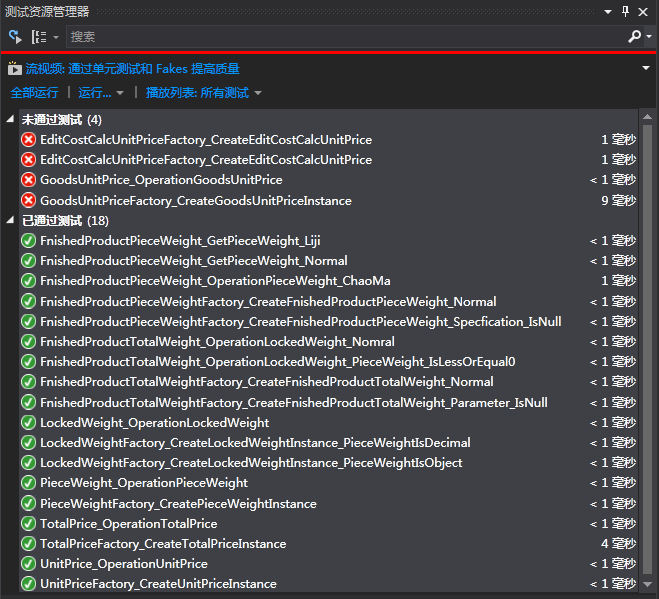Click the group-by tests toolbar icon
Viewport: 659px width, 599px height.
(x=39, y=37)
